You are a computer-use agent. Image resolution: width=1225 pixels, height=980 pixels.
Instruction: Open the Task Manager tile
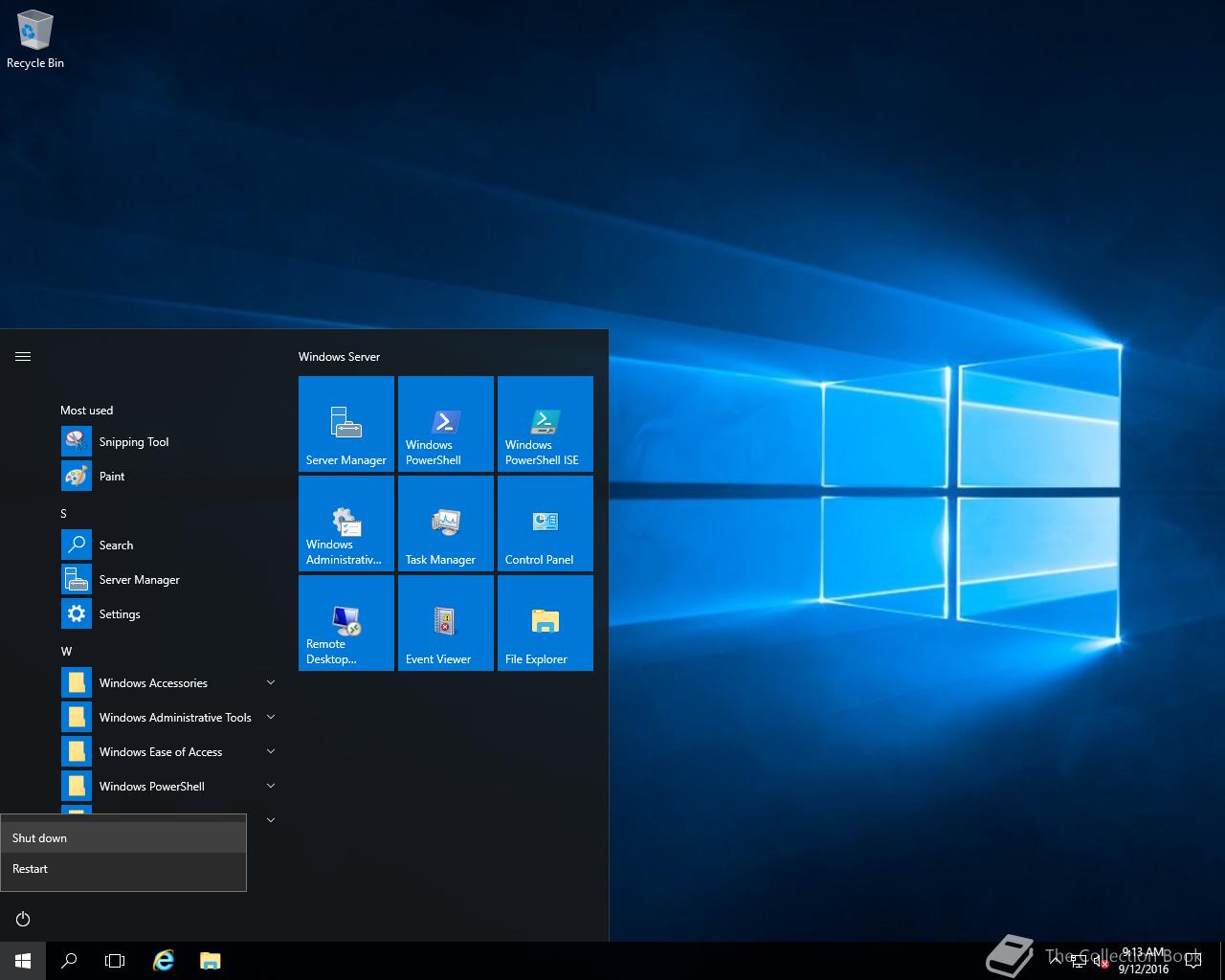pyautogui.click(x=446, y=523)
